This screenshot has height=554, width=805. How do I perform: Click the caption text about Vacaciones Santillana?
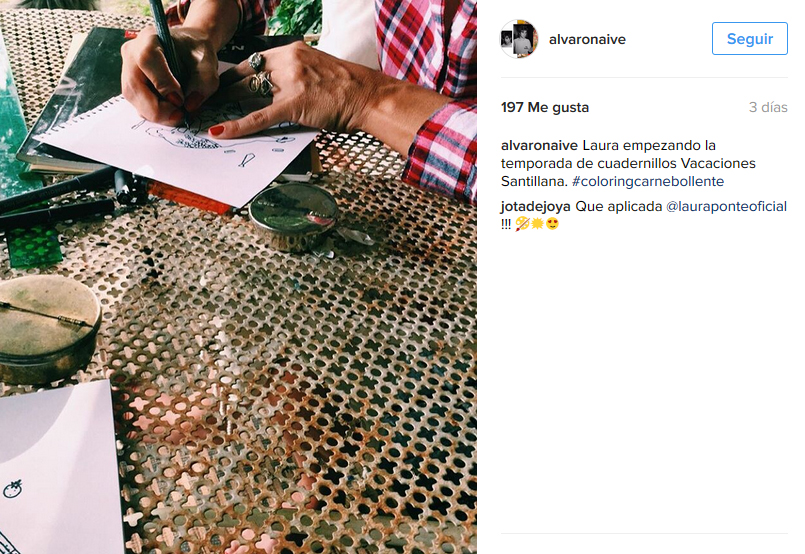(628, 163)
